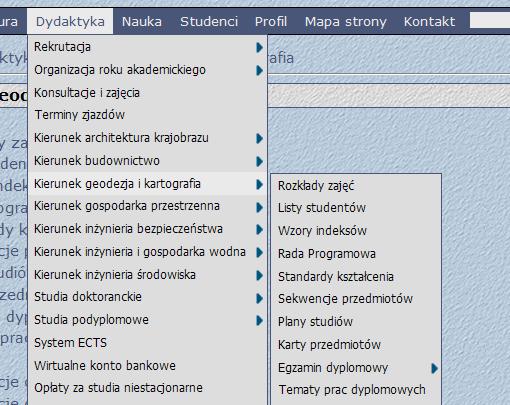The image size is (510, 405).
Task: Open the Kierunek budownictwo submenu arrow
Action: coord(259,161)
